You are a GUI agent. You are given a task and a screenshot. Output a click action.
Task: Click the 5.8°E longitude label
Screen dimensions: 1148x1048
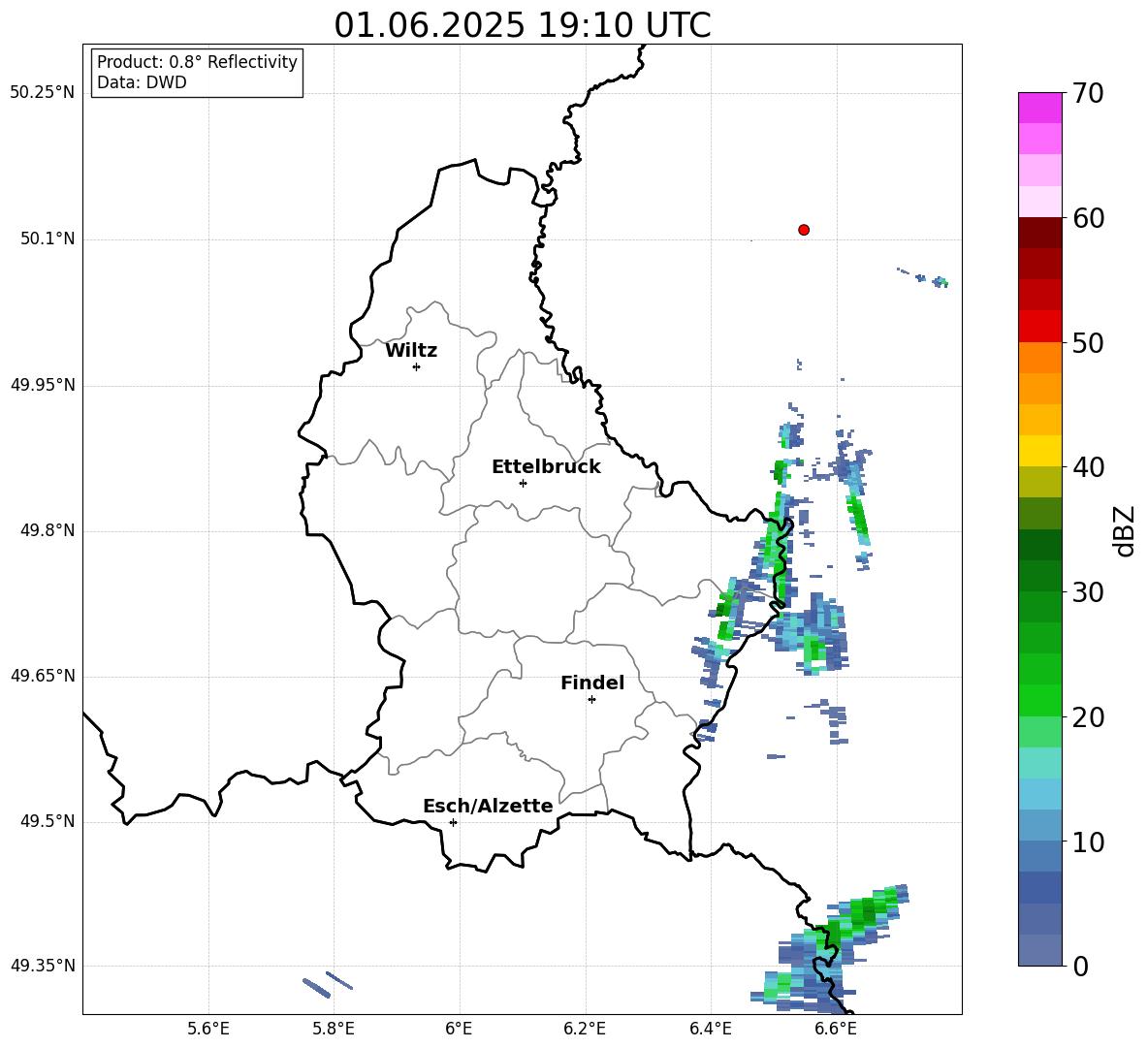click(334, 1029)
